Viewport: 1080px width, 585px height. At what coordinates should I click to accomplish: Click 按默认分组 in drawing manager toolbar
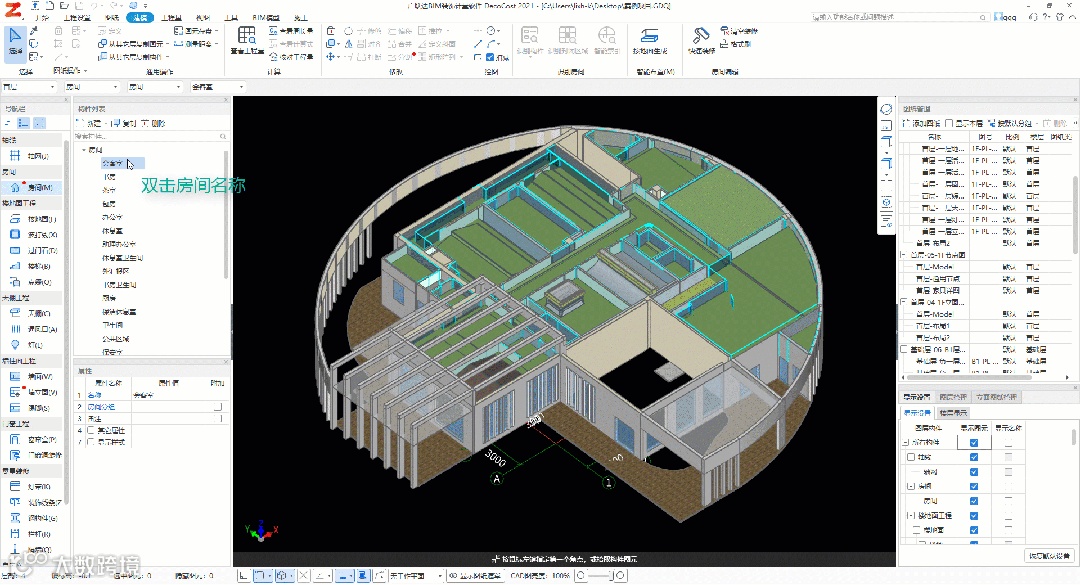click(x=1011, y=123)
